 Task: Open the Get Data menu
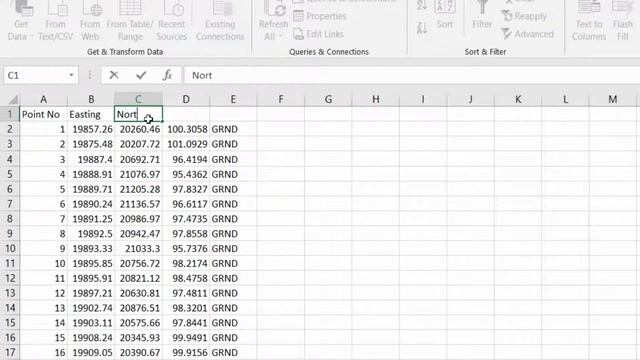tap(20, 21)
